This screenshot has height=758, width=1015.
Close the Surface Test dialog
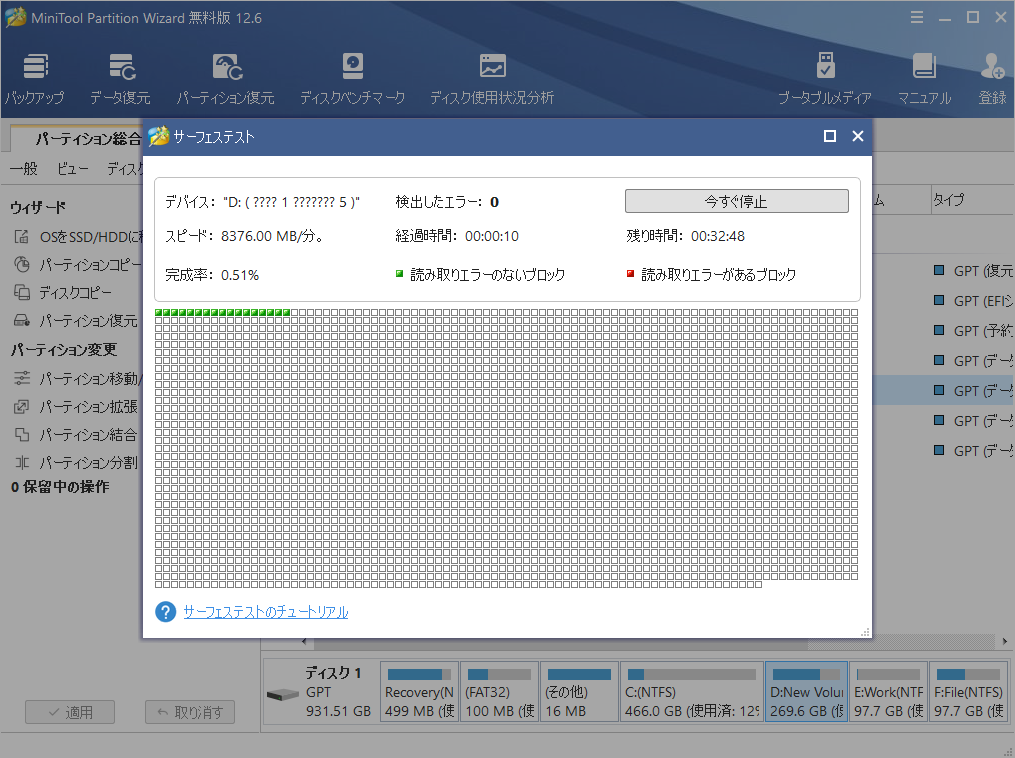(858, 136)
